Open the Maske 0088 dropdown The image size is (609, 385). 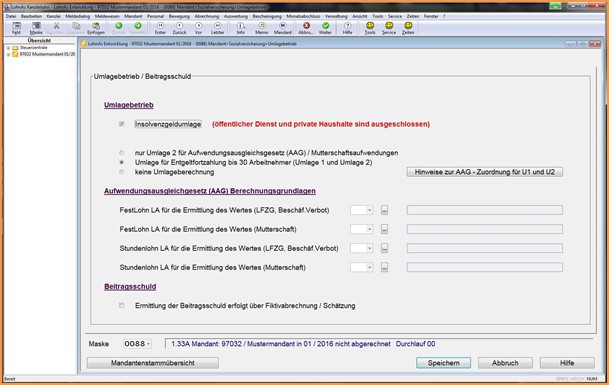point(148,343)
